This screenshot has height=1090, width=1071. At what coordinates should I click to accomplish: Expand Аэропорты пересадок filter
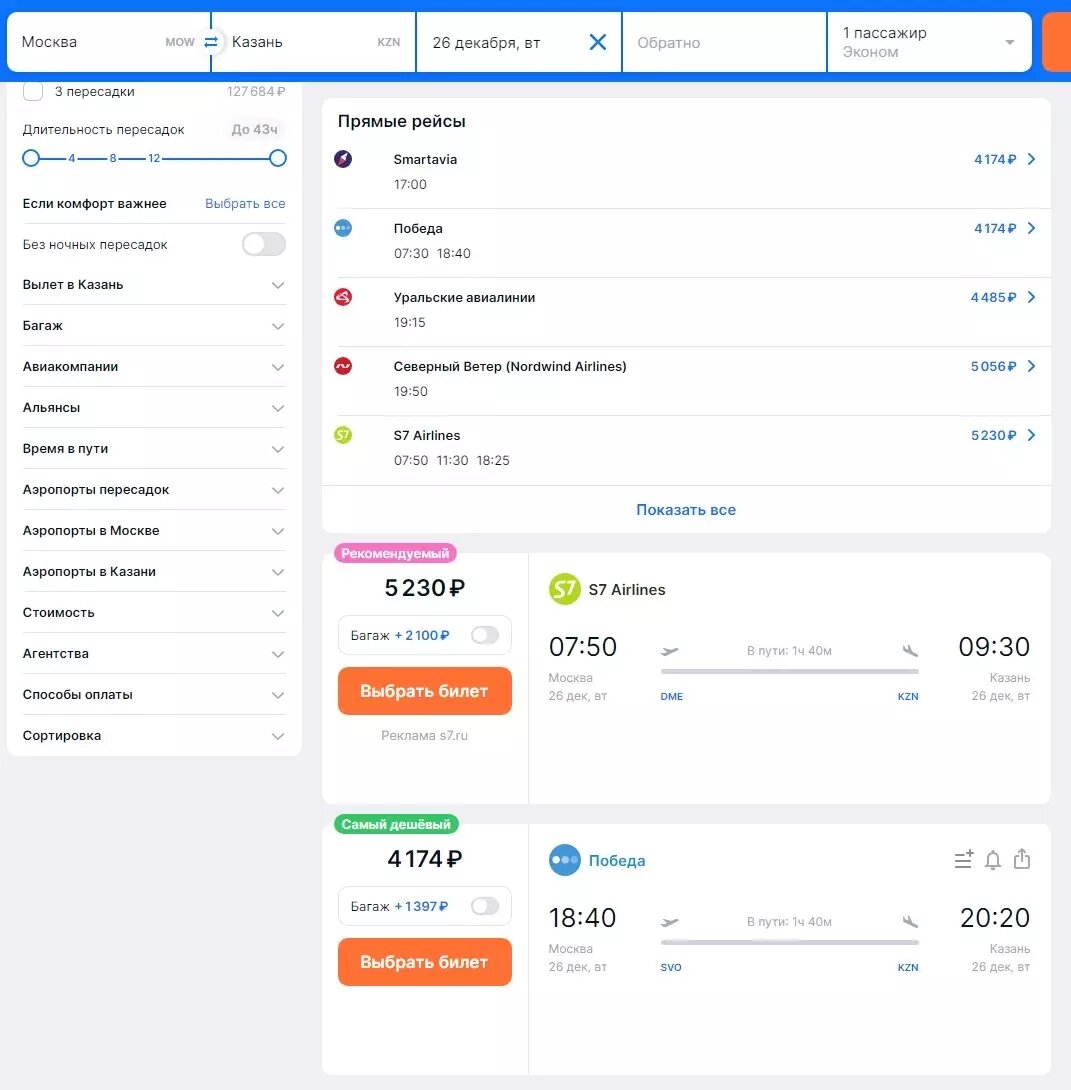coord(154,489)
